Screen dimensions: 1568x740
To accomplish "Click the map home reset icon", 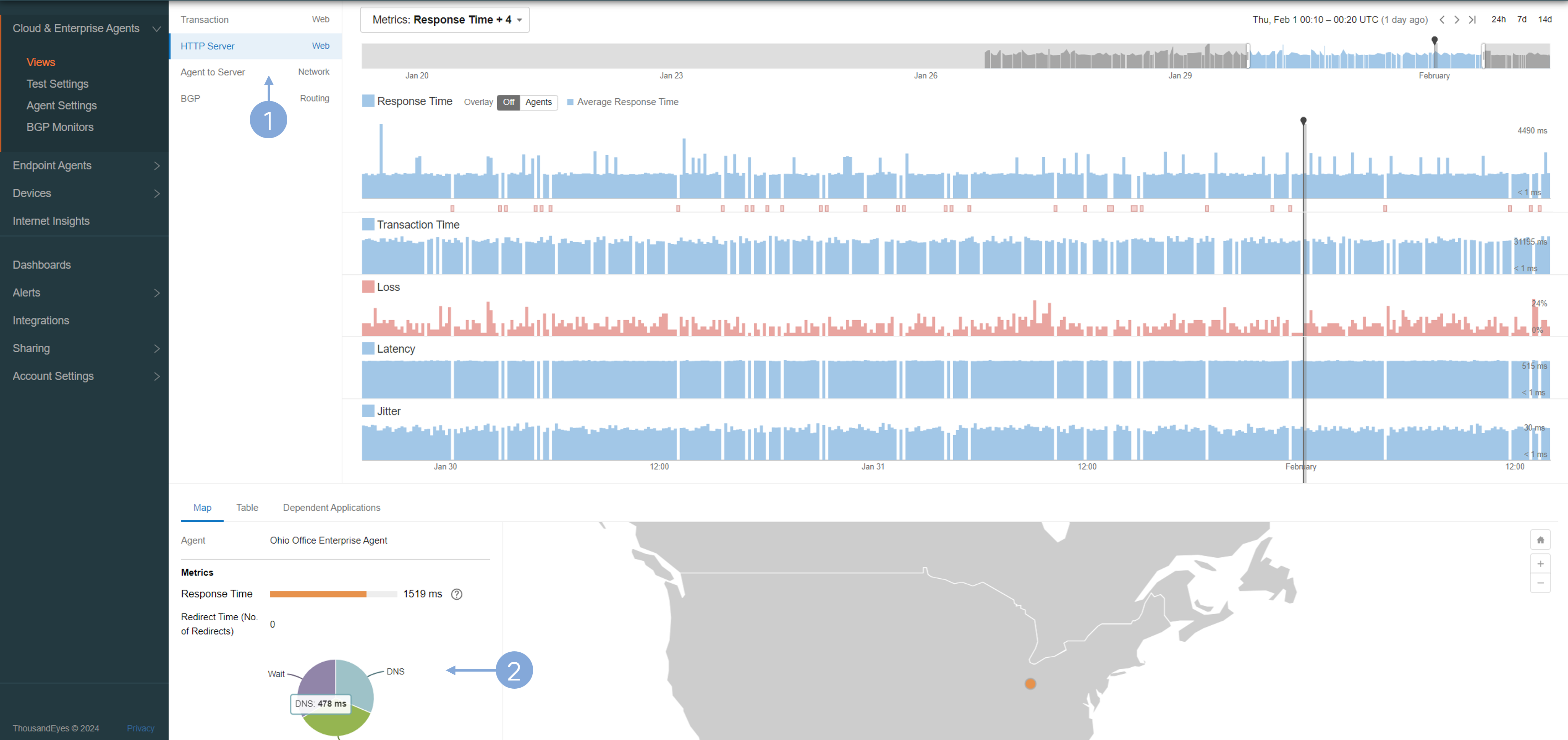I will point(1540,540).
